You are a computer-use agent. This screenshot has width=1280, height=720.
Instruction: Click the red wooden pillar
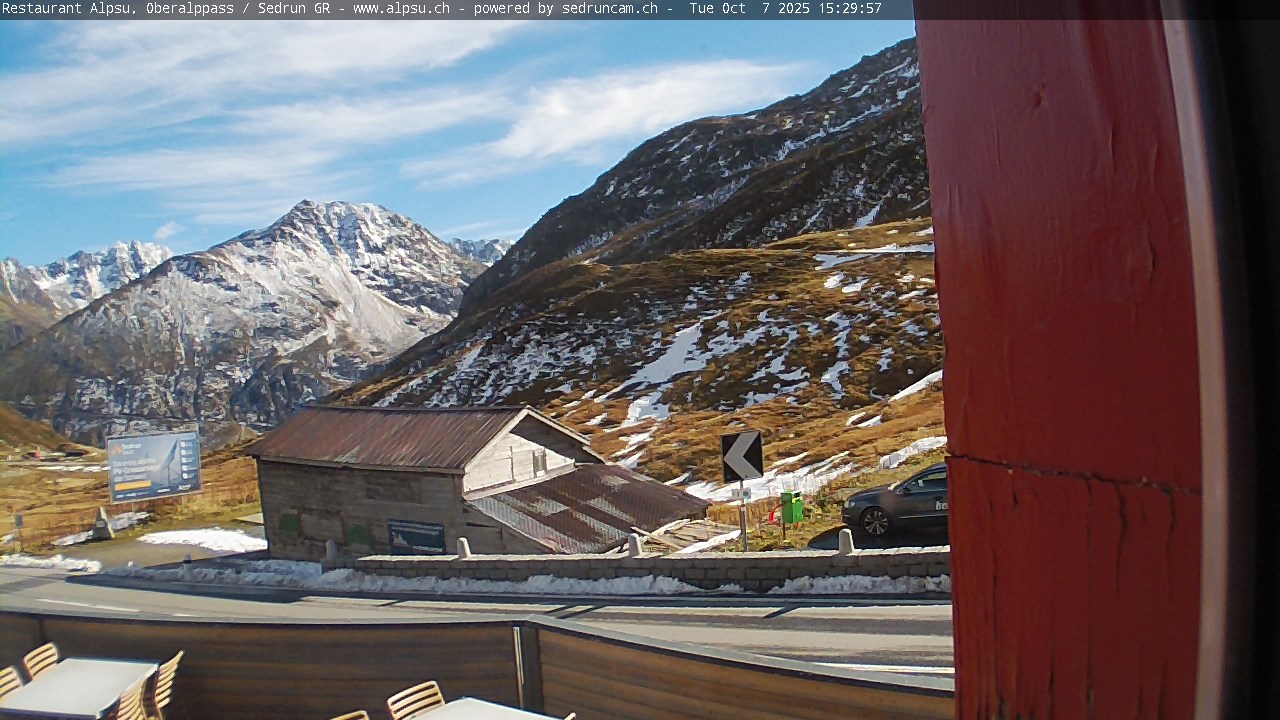(x=1070, y=360)
